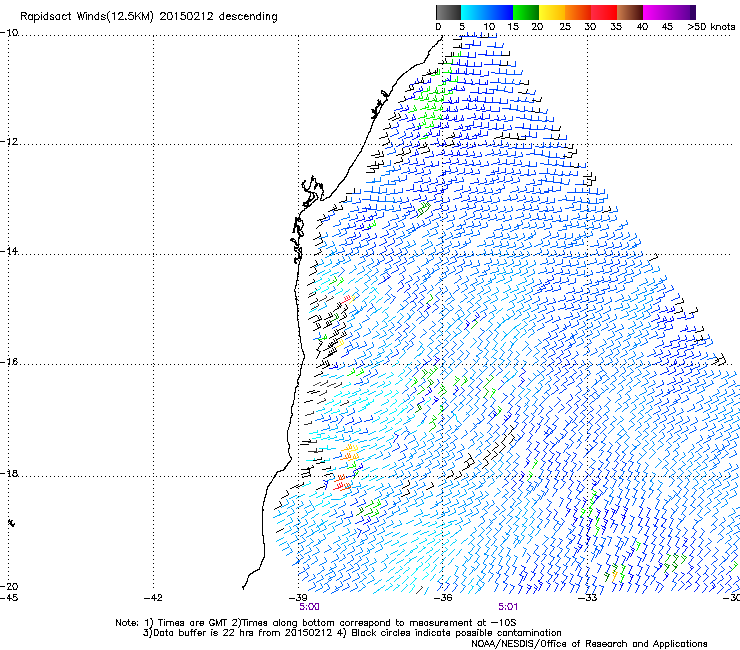Click the longitude label '-45'
Viewport: 740px width, 650px height.
coord(9,598)
